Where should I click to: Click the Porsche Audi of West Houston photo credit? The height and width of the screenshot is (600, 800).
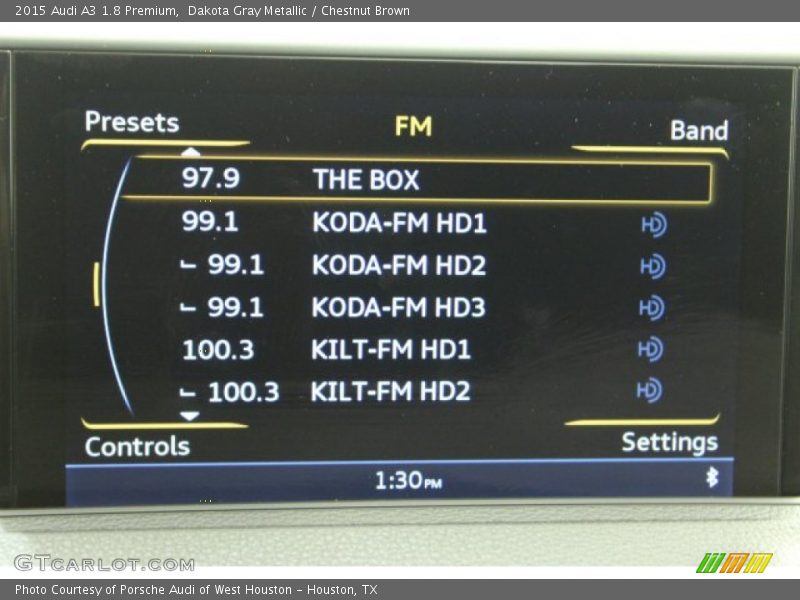tap(196, 590)
